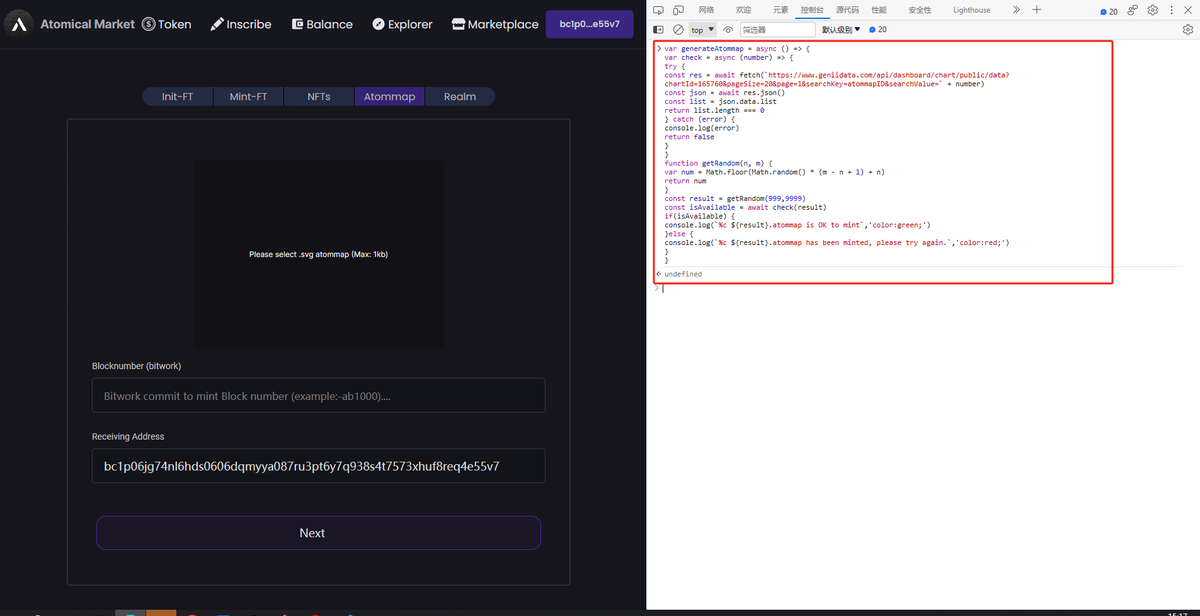Open the Marketplace page
This screenshot has width=1200, height=616.
[495, 24]
